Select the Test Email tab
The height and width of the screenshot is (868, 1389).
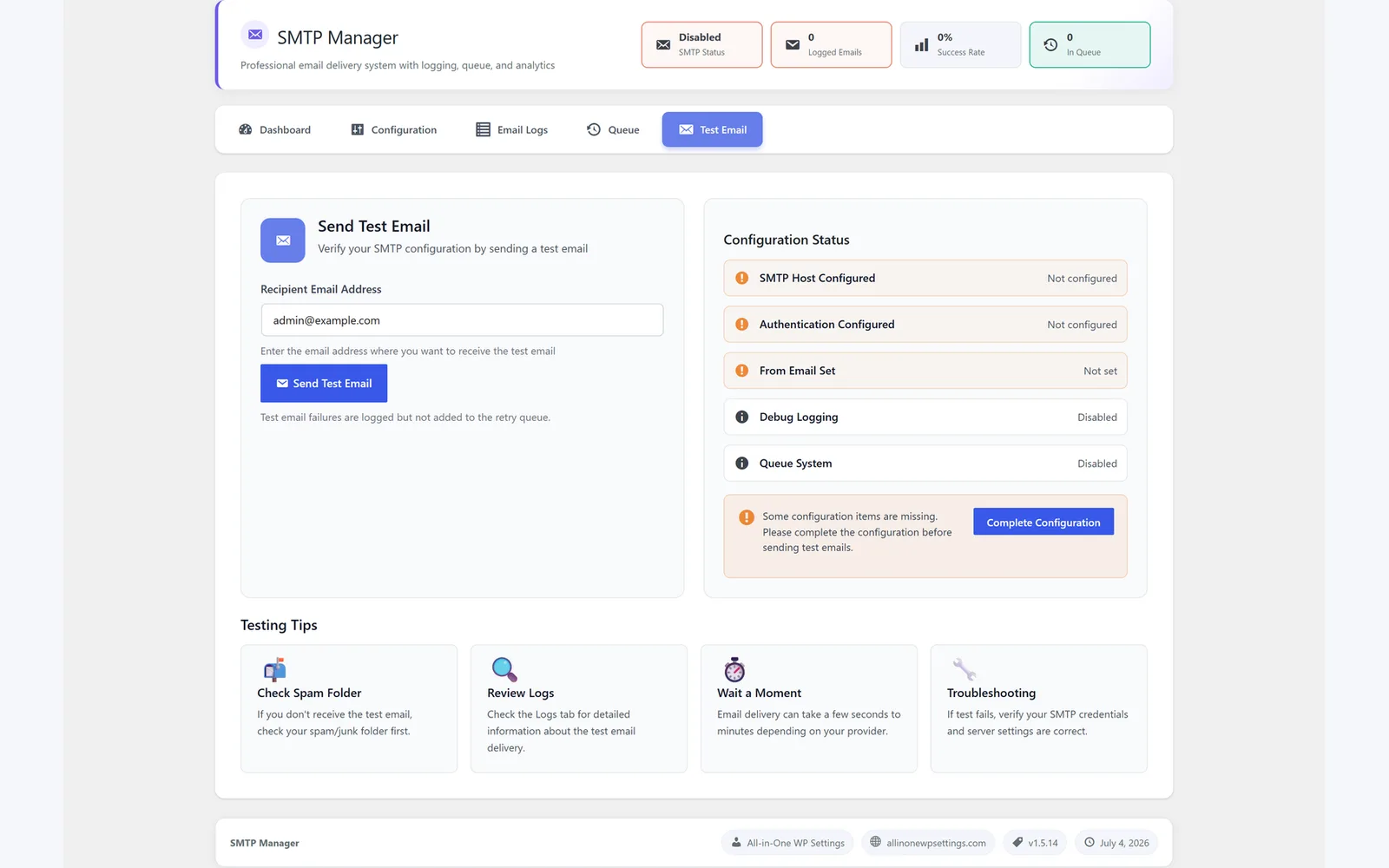click(x=712, y=129)
